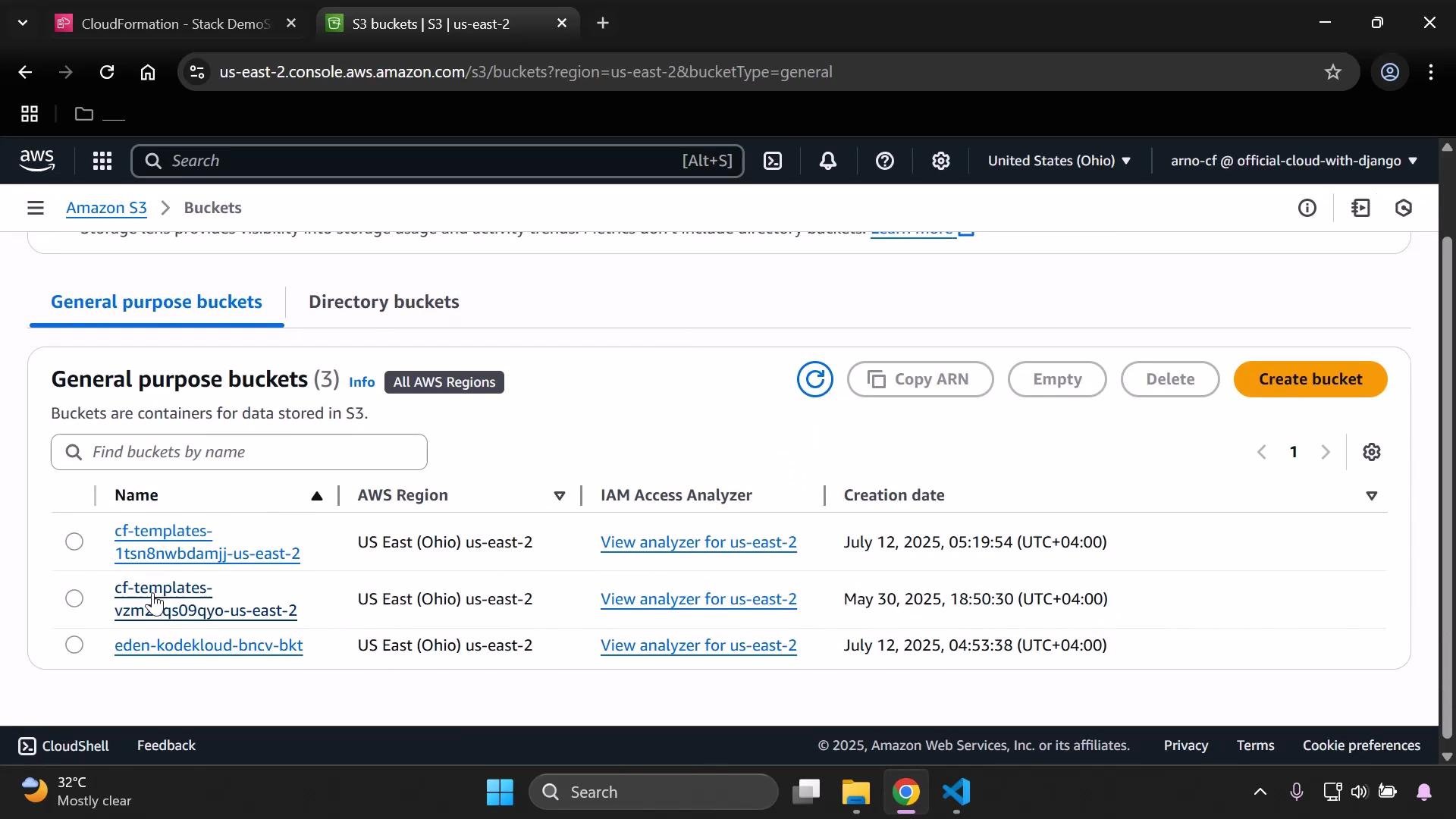View site information in address bar
The height and width of the screenshot is (819, 1456).
pos(197,72)
